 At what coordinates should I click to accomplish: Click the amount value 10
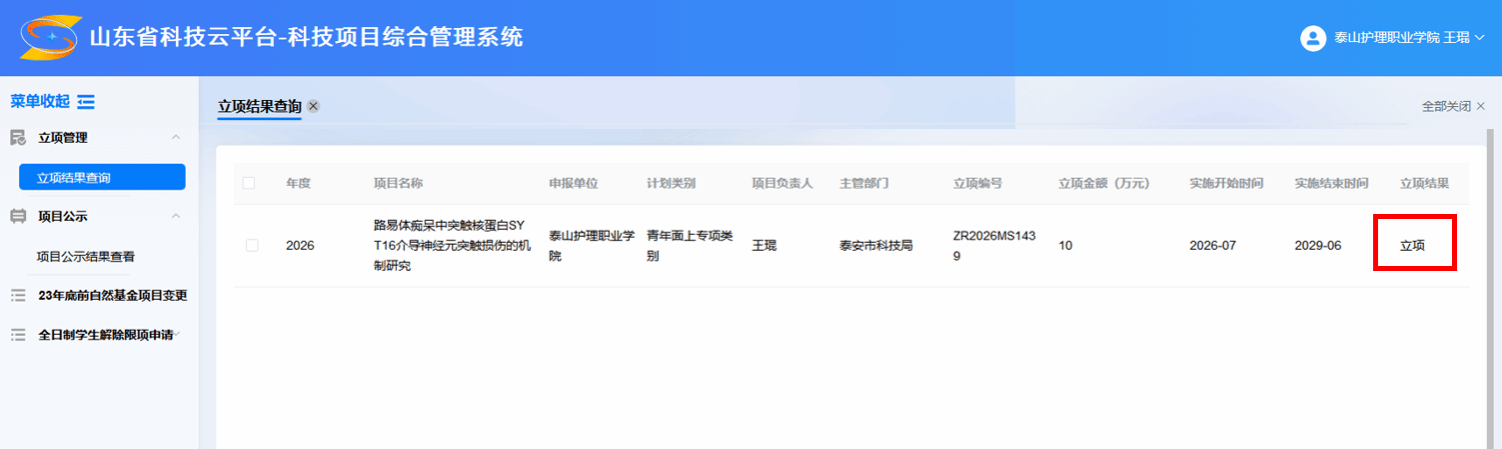coord(1066,245)
